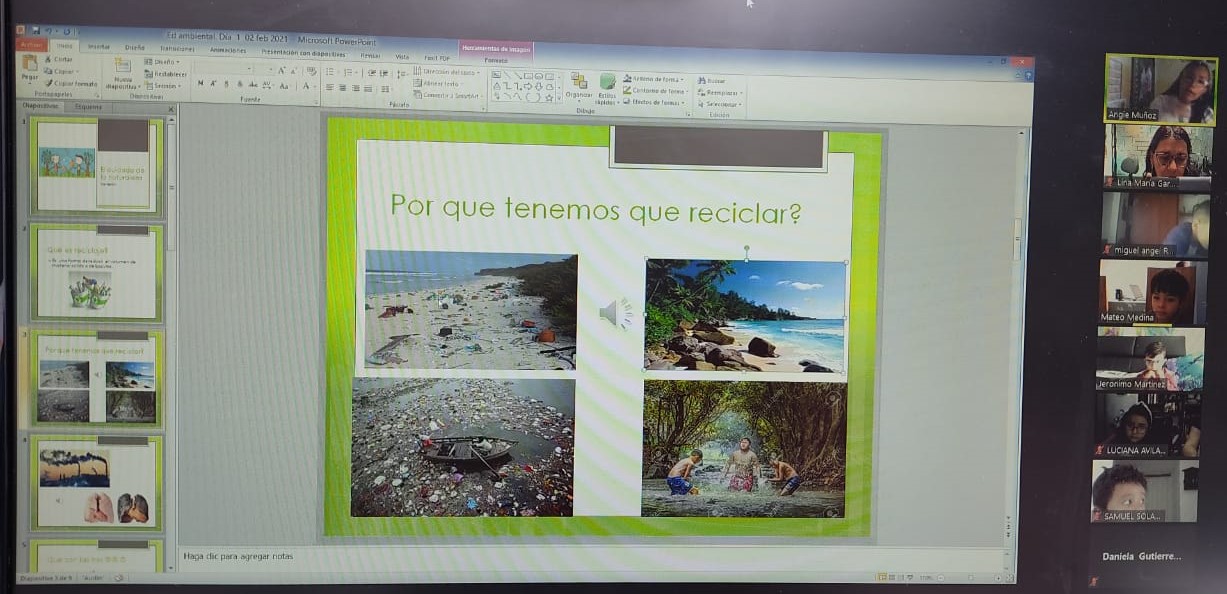Open the Seleccionar dropdown
The height and width of the screenshot is (594, 1227).
(x=720, y=104)
